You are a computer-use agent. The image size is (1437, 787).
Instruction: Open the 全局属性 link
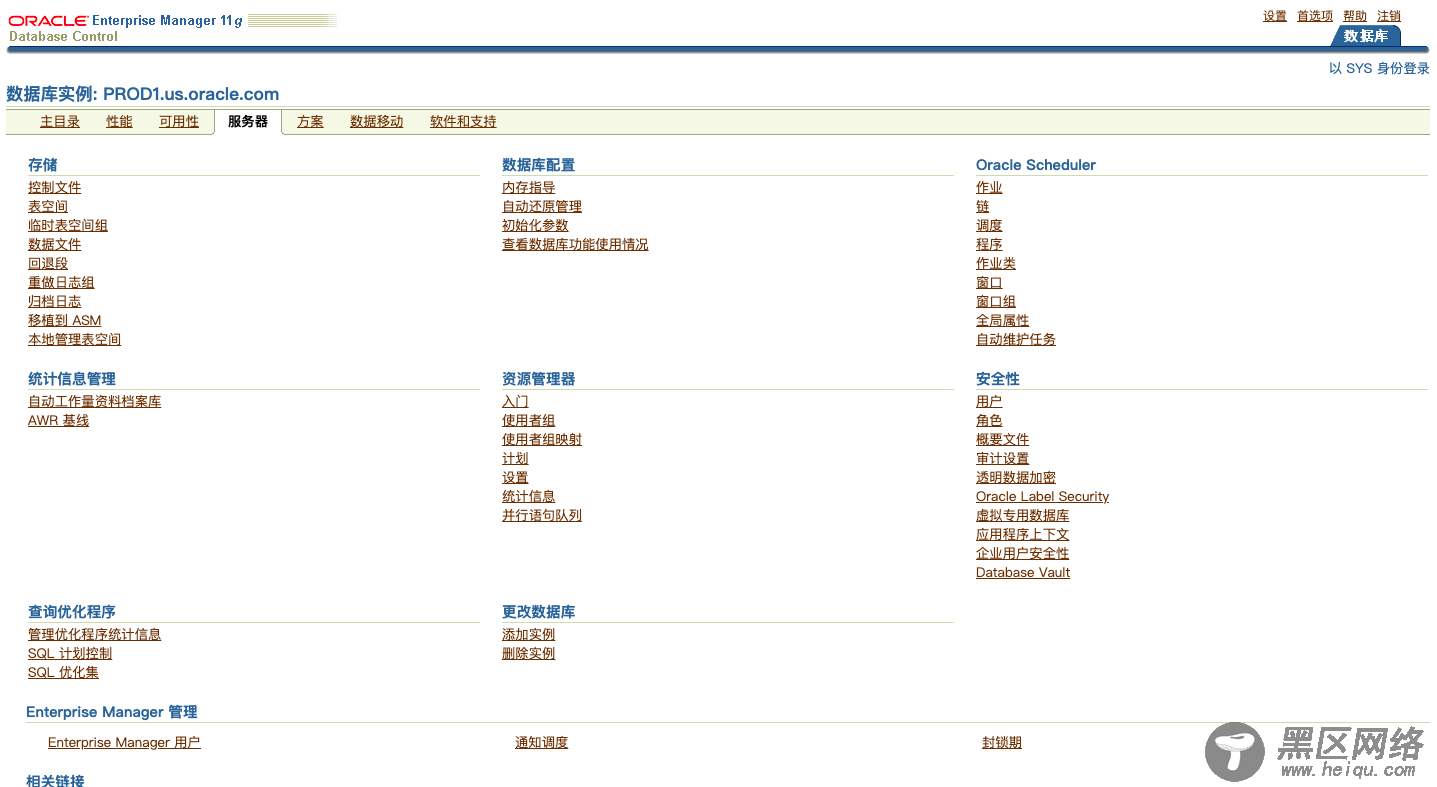(1003, 321)
